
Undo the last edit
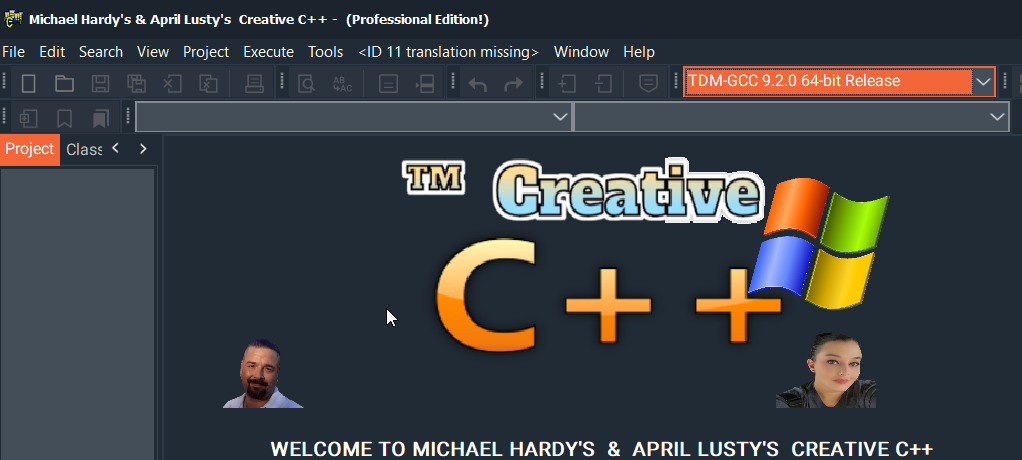[x=478, y=83]
